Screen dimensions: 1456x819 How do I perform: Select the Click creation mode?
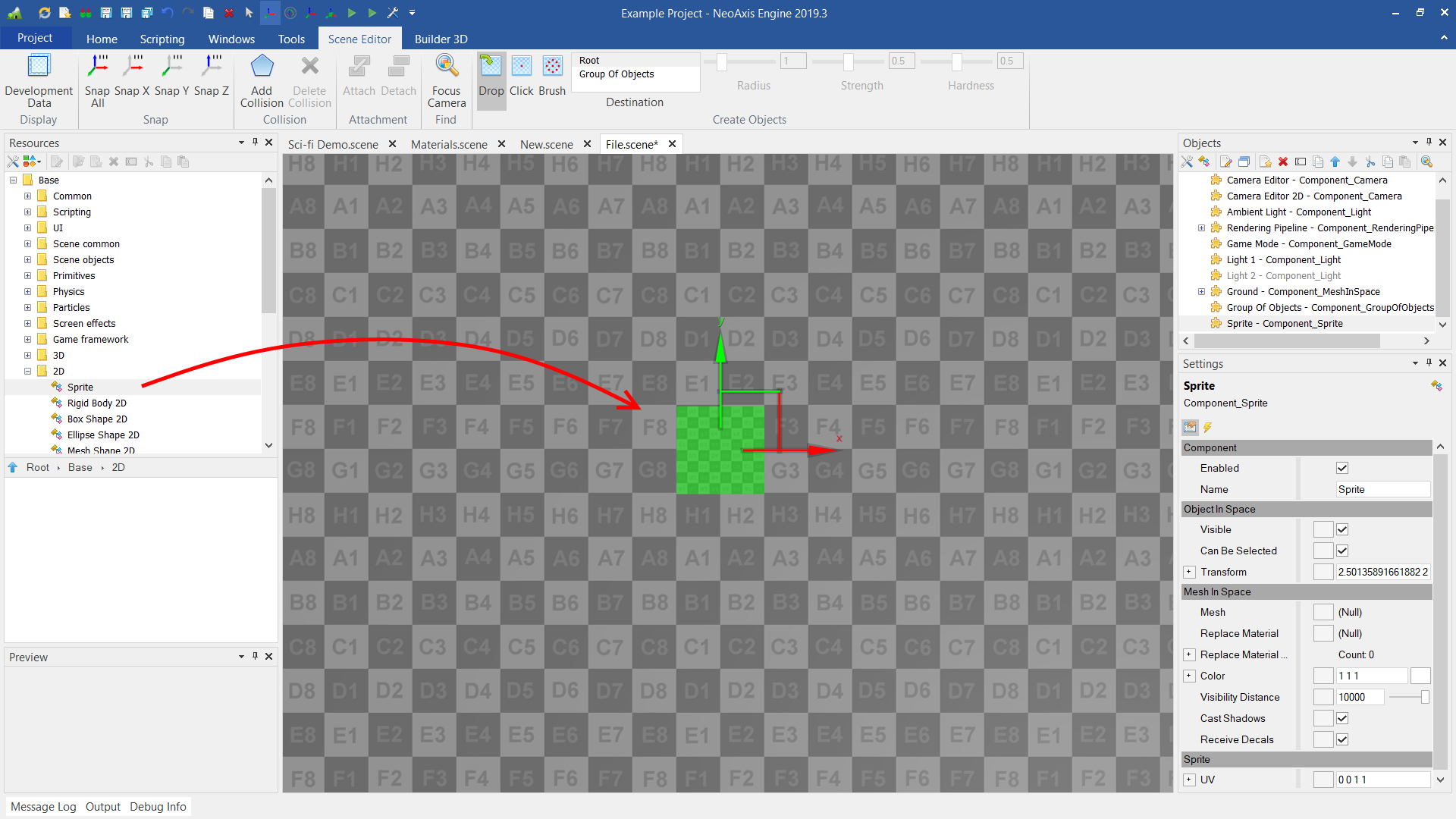point(521,68)
